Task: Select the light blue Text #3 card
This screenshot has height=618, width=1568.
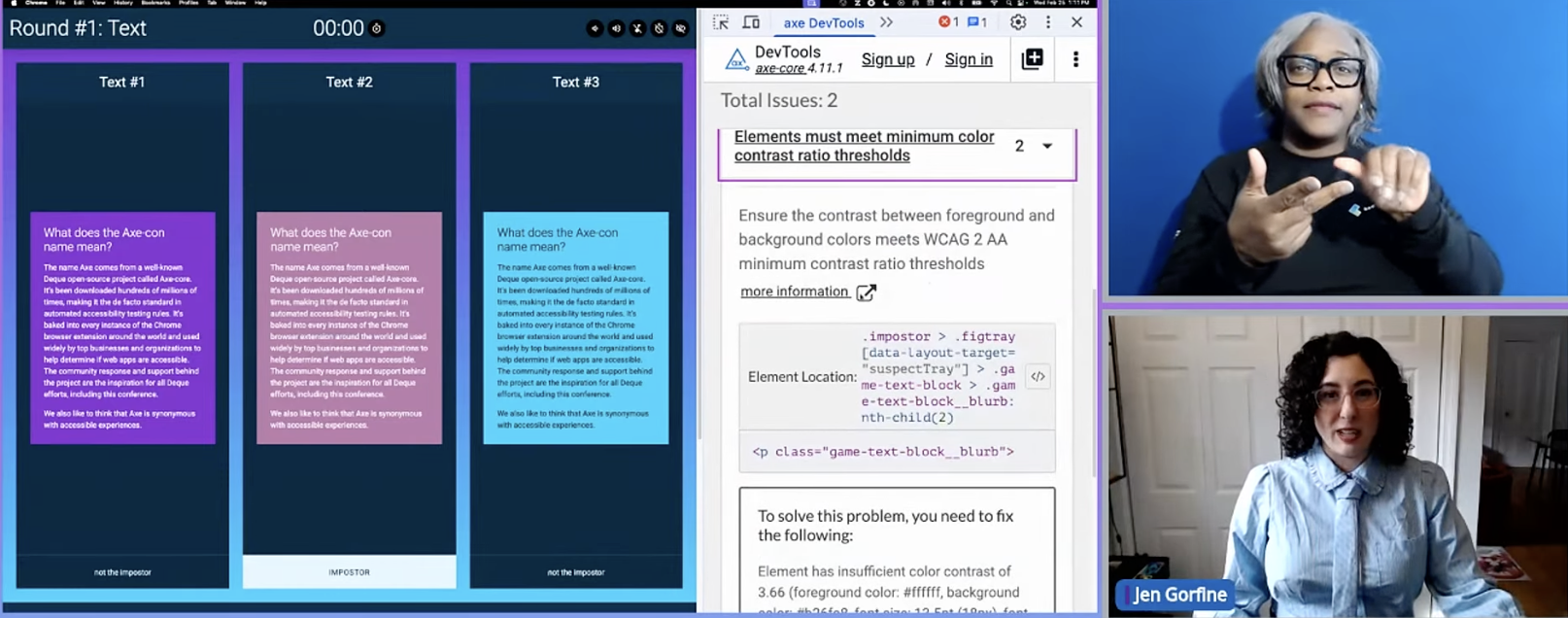Action: [575, 327]
